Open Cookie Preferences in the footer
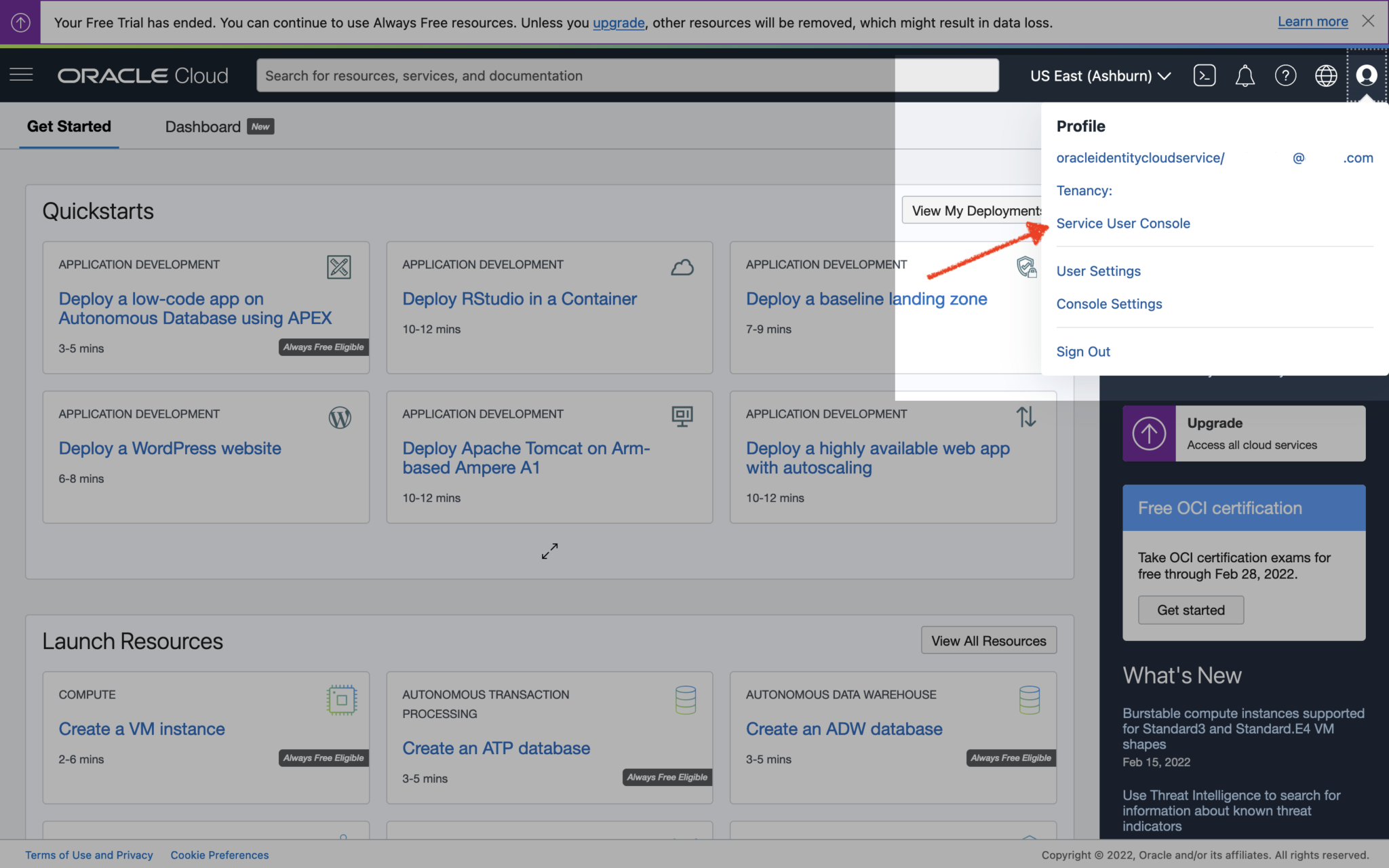This screenshot has height=868, width=1389. 219,854
